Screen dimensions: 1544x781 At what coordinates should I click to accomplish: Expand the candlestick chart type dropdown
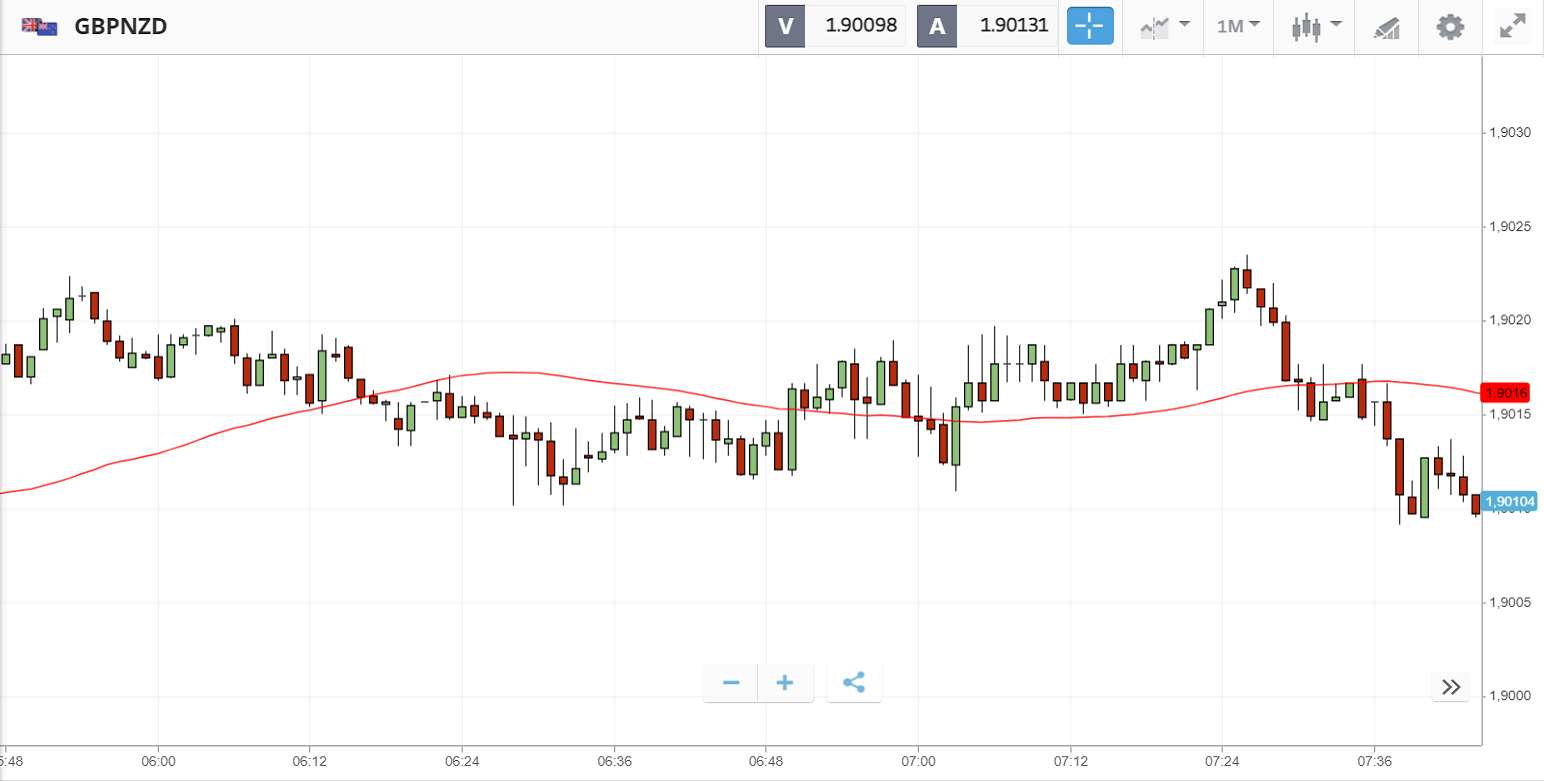pyautogui.click(x=1315, y=26)
